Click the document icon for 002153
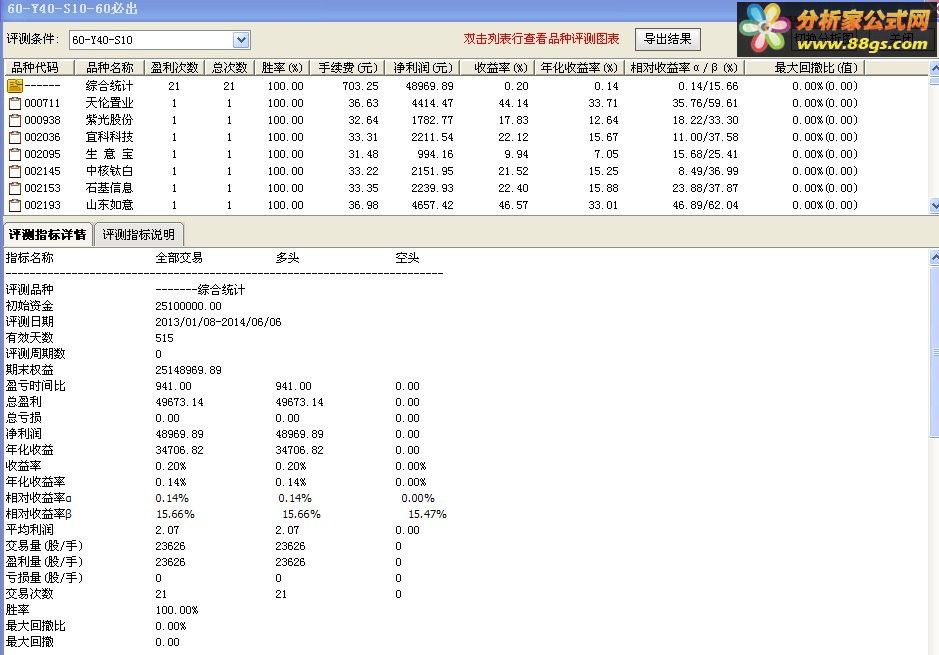Viewport: 939px width, 655px height. (15, 189)
